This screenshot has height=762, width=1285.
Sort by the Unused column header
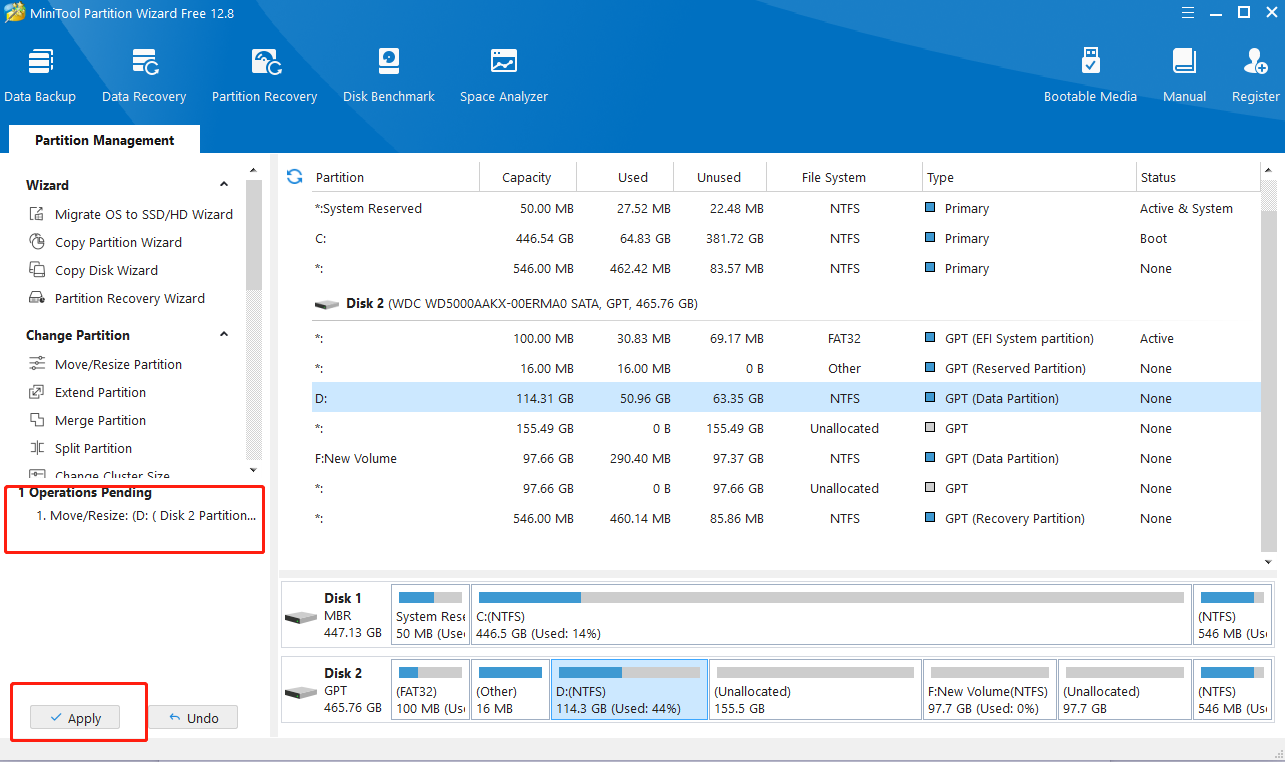click(x=719, y=177)
